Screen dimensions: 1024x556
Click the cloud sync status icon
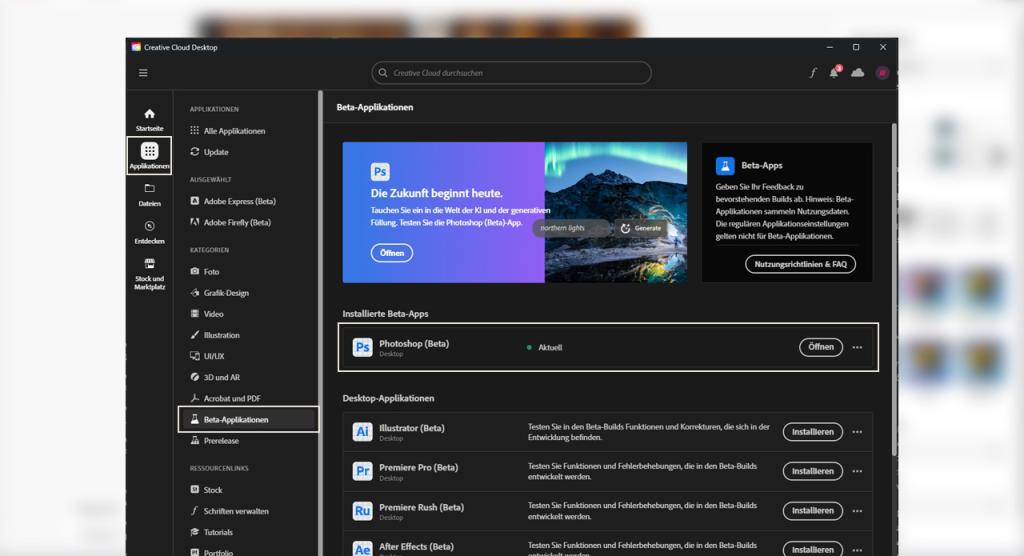pos(857,73)
